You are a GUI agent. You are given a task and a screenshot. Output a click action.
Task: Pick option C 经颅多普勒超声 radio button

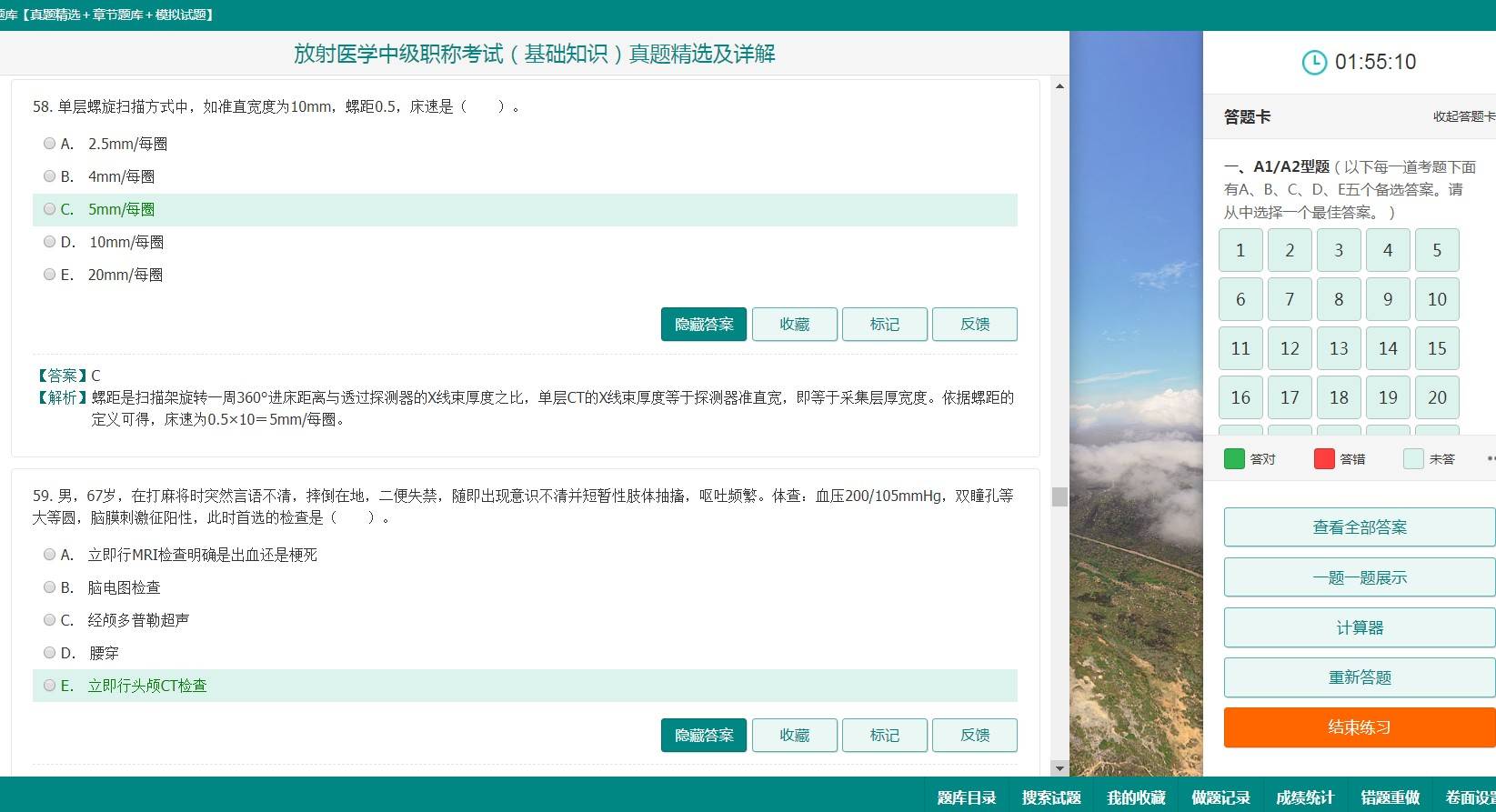click(50, 620)
